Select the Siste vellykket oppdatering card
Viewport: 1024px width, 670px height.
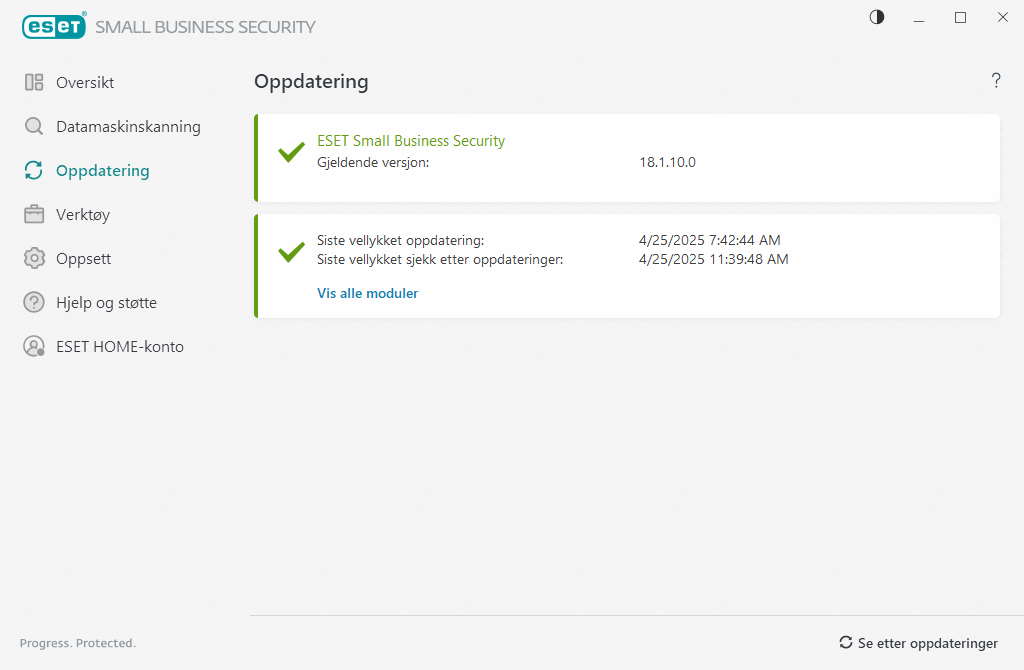[x=628, y=265]
